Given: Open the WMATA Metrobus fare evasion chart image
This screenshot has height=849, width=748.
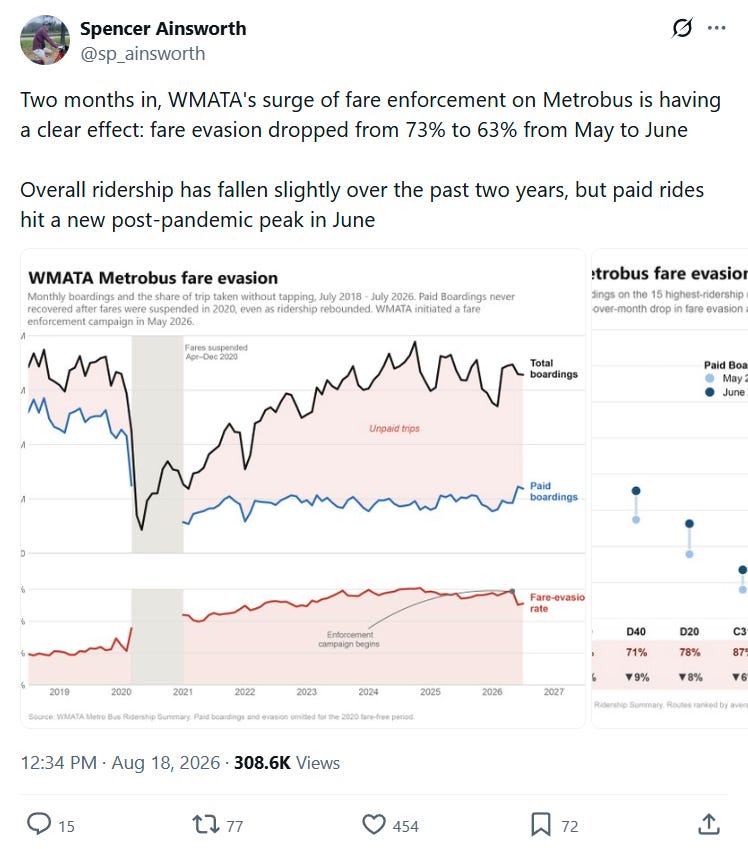Looking at the screenshot, I should (x=303, y=488).
